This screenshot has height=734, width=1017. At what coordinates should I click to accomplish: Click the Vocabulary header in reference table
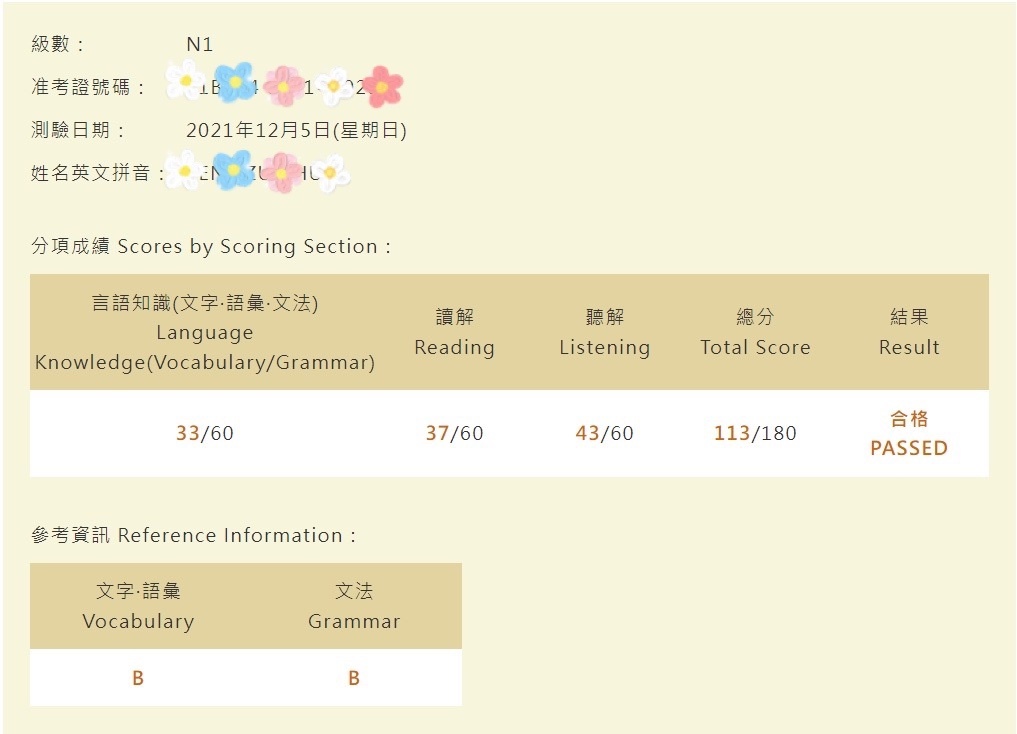coord(138,606)
